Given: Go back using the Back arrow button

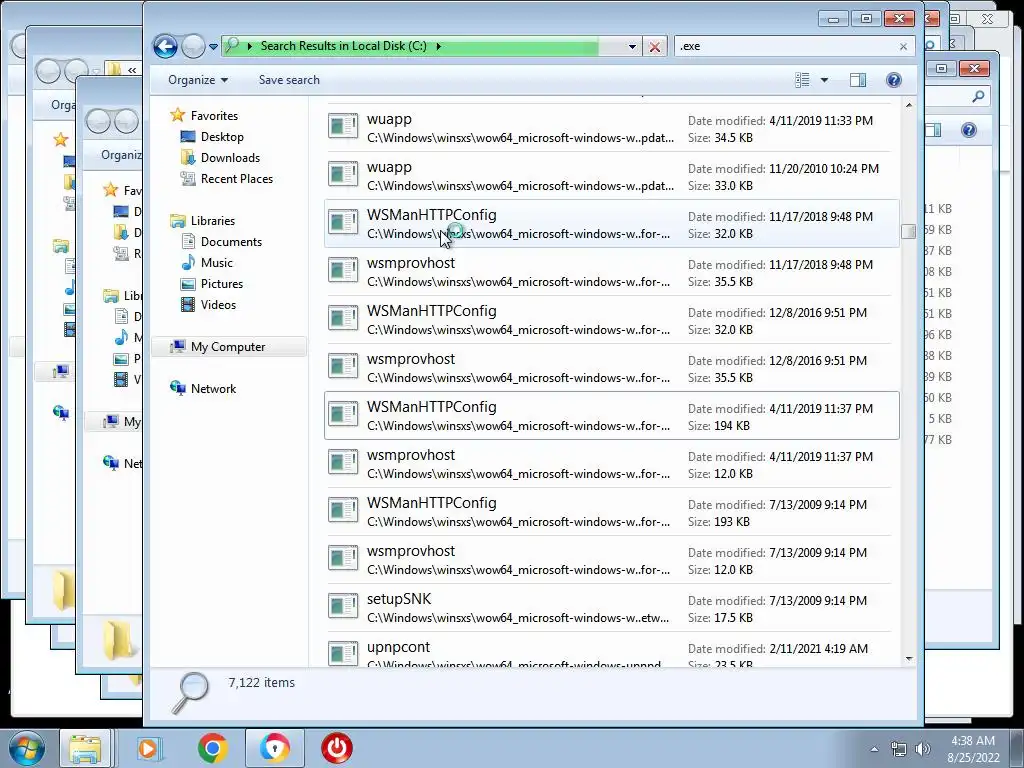Looking at the screenshot, I should [165, 46].
